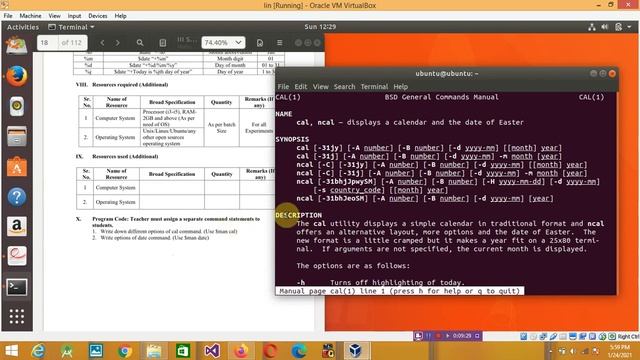Open Microsoft Edge from Windows taskbar
This screenshot has width=640, height=360.
point(299,351)
